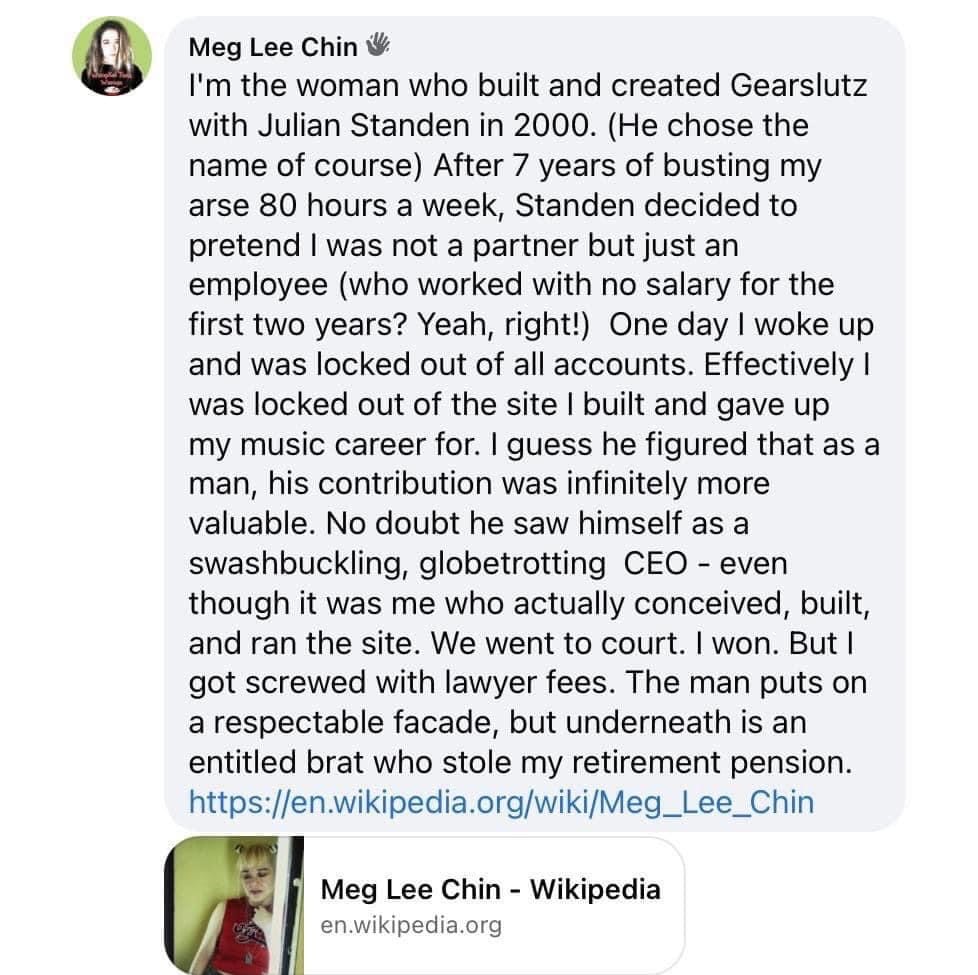Click the phrase "80 hours a week"
Viewport: 978px width, 975px height.
354,206
